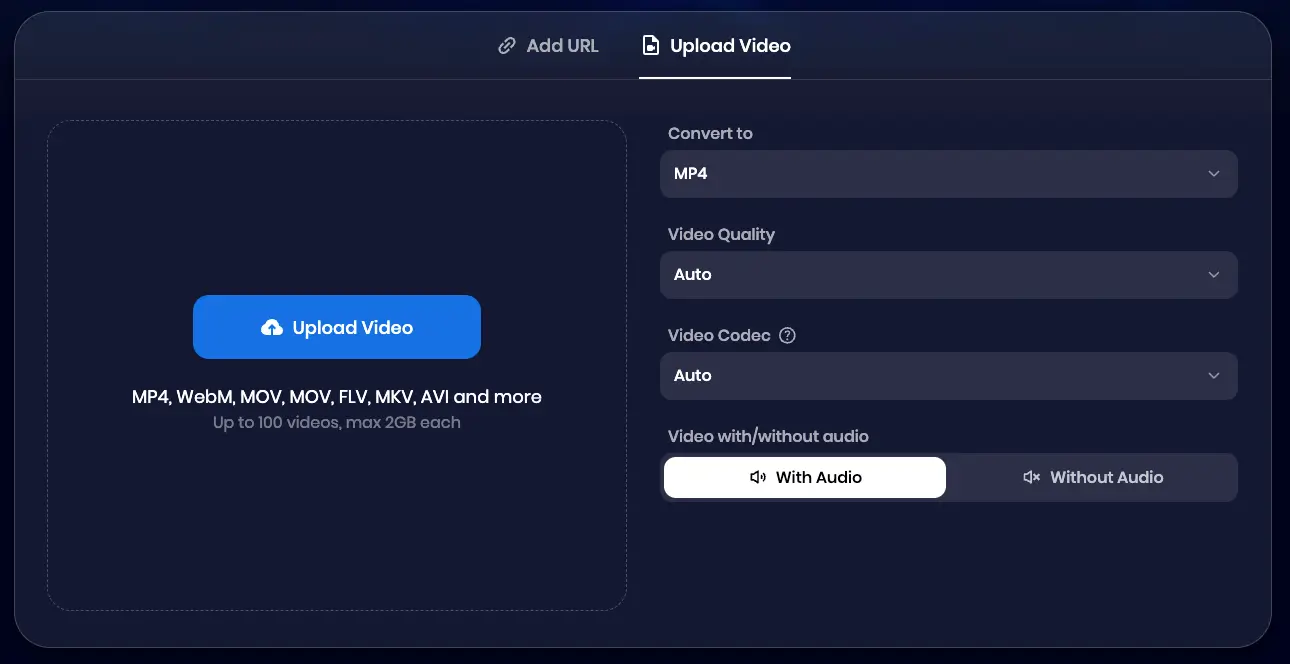Screen dimensions: 1290x664
Task: Select the With Audio option
Action: (x=805, y=478)
